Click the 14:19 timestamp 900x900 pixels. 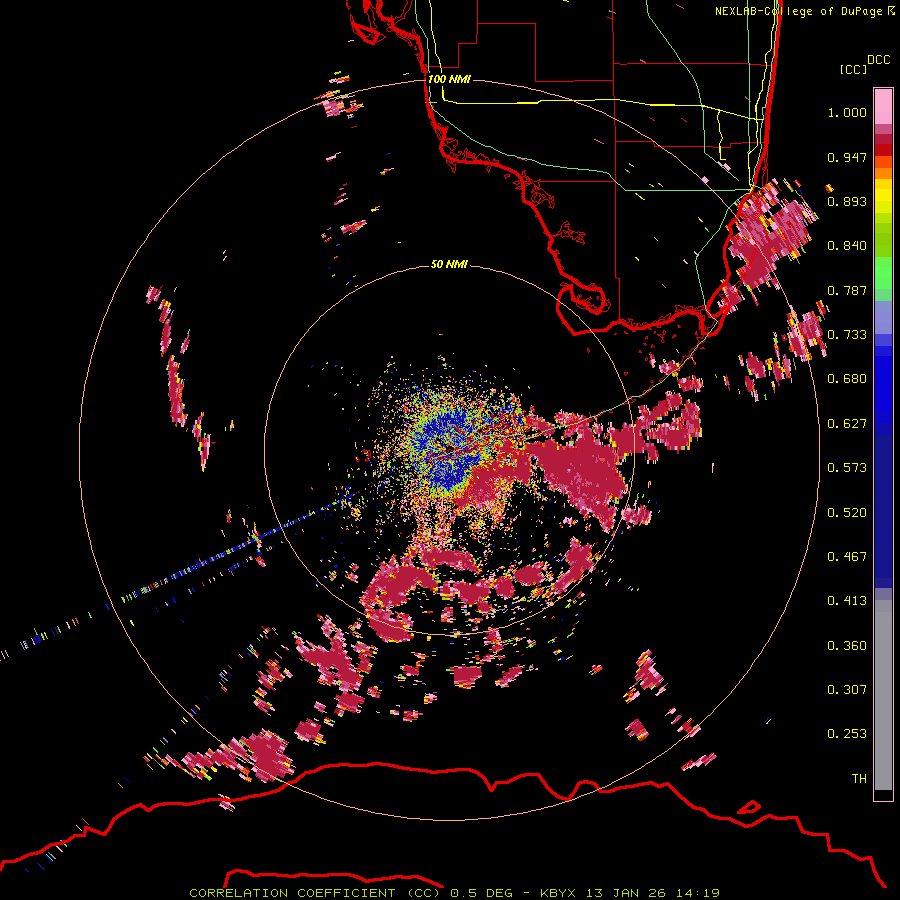696,893
